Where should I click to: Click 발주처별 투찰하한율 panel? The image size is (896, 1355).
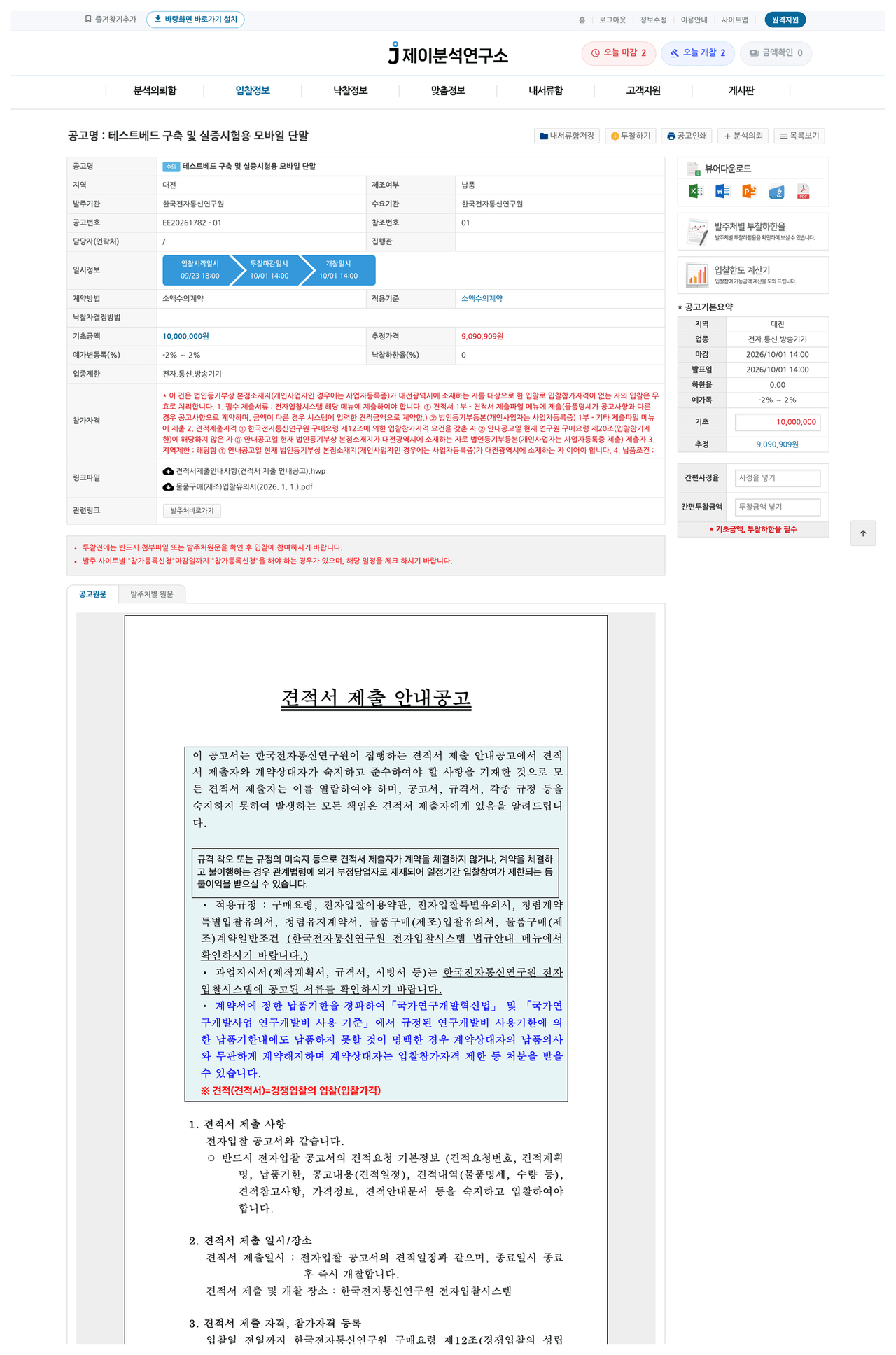tap(753, 232)
